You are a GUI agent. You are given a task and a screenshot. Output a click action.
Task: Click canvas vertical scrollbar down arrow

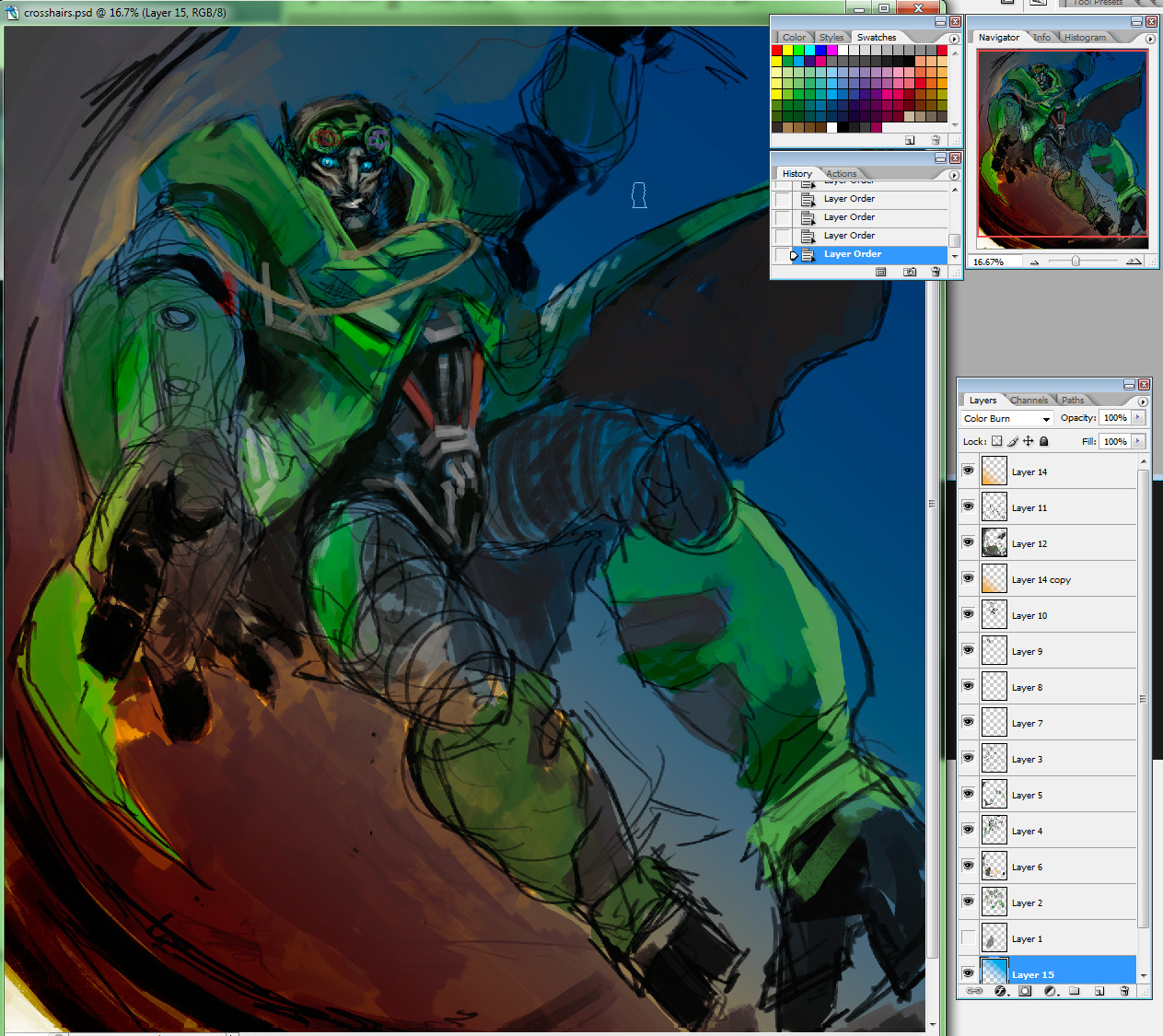coord(933,1023)
